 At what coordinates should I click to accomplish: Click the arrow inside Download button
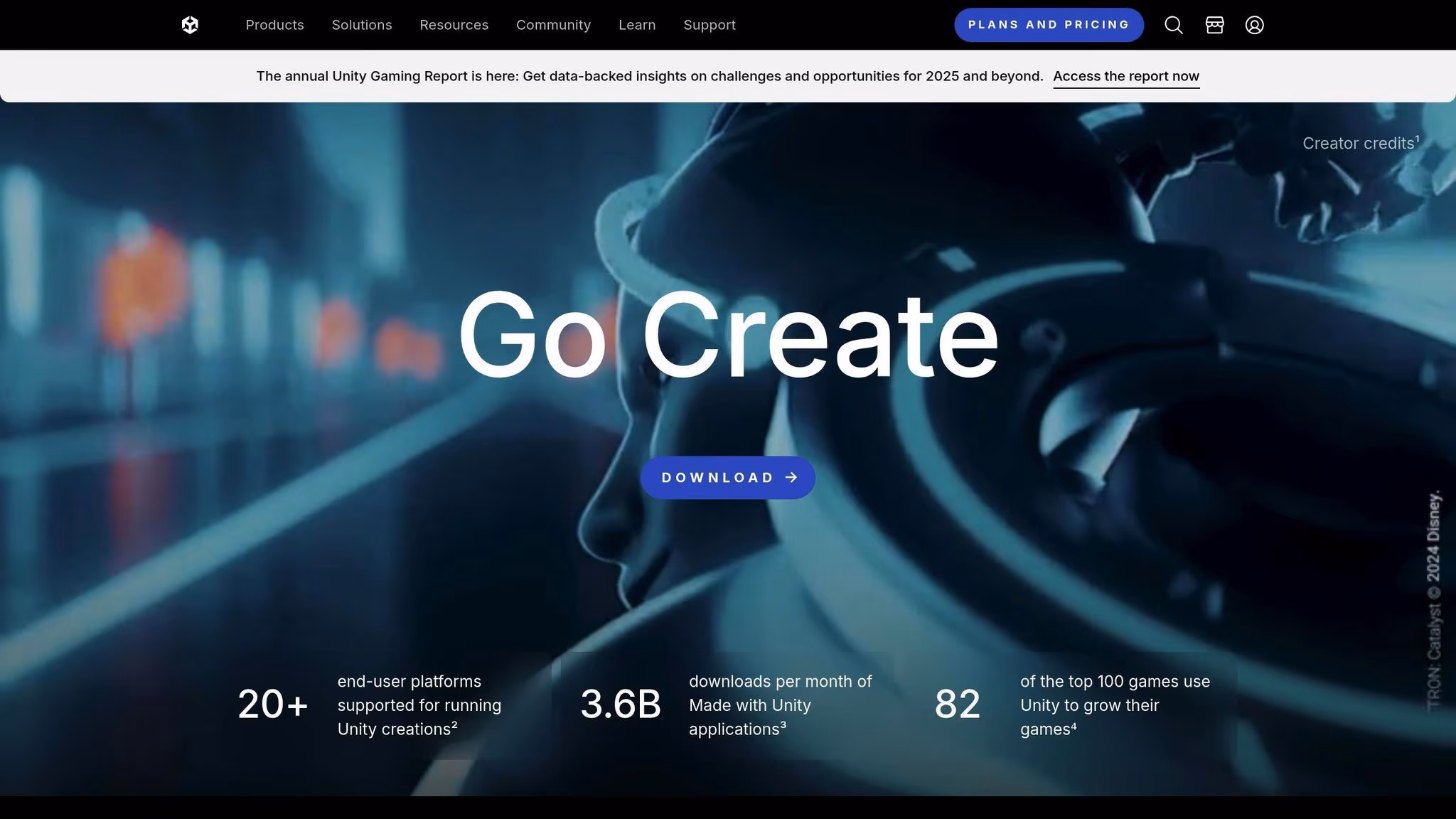pos(791,478)
